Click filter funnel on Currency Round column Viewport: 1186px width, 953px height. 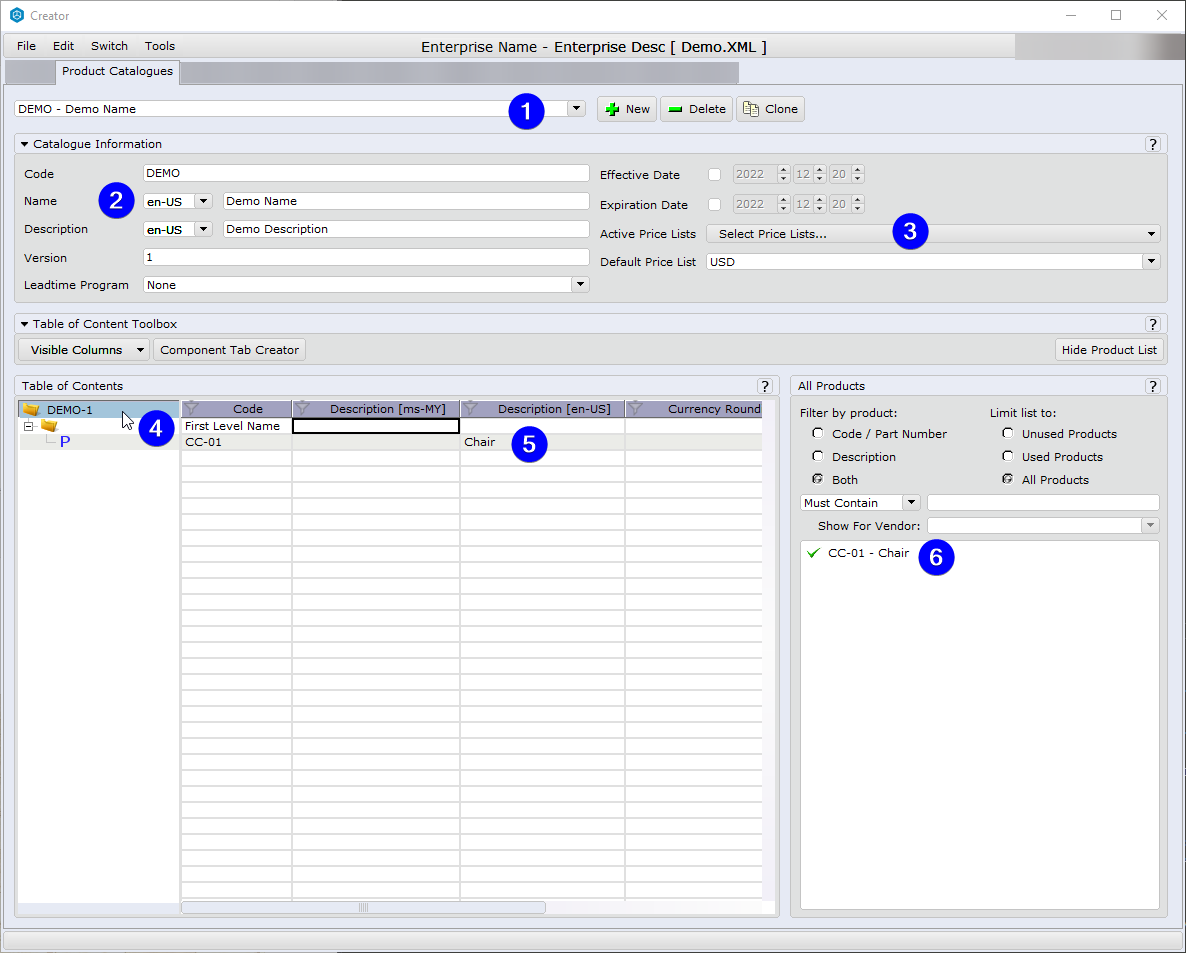[635, 408]
